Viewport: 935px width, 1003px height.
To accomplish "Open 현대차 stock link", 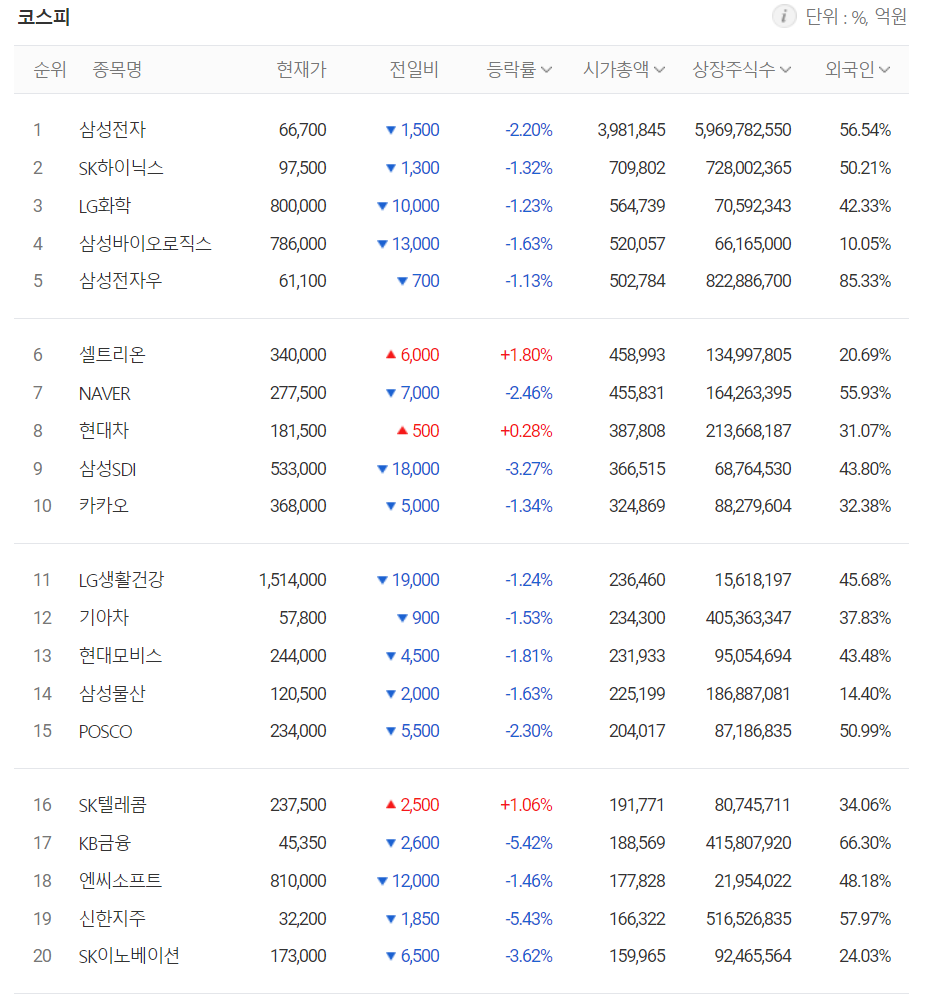I will pyautogui.click(x=104, y=431).
